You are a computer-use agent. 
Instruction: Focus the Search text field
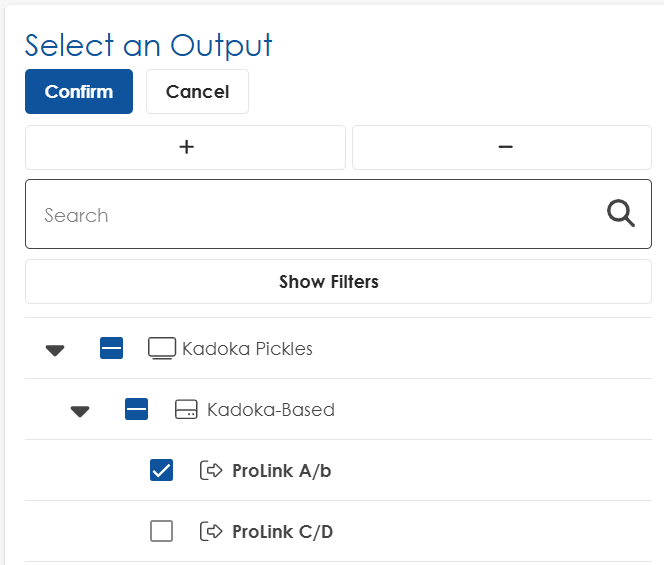click(x=310, y=214)
